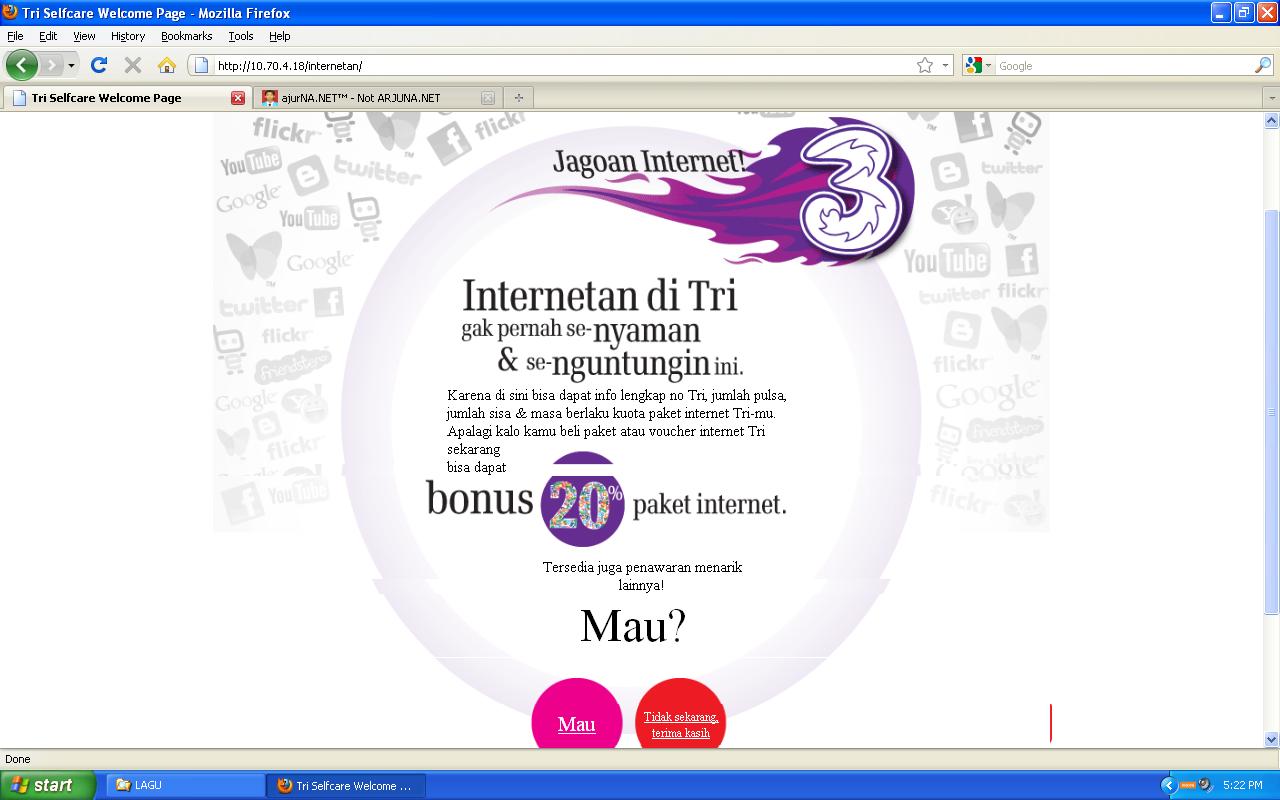Expand hidden system tray icons arrow
1280x800 pixels.
[1167, 785]
